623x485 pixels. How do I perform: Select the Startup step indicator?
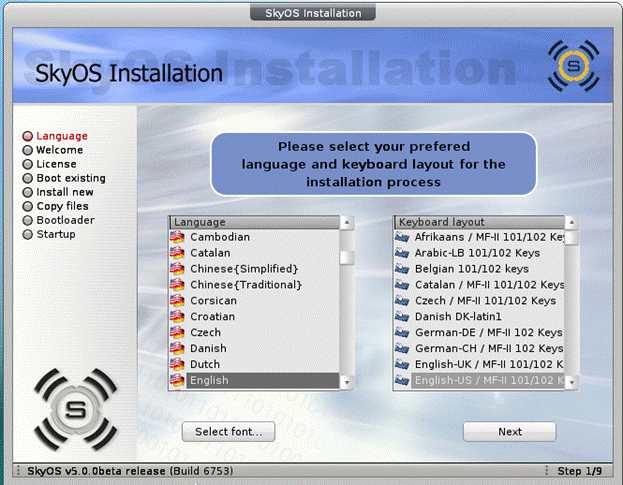(27, 234)
